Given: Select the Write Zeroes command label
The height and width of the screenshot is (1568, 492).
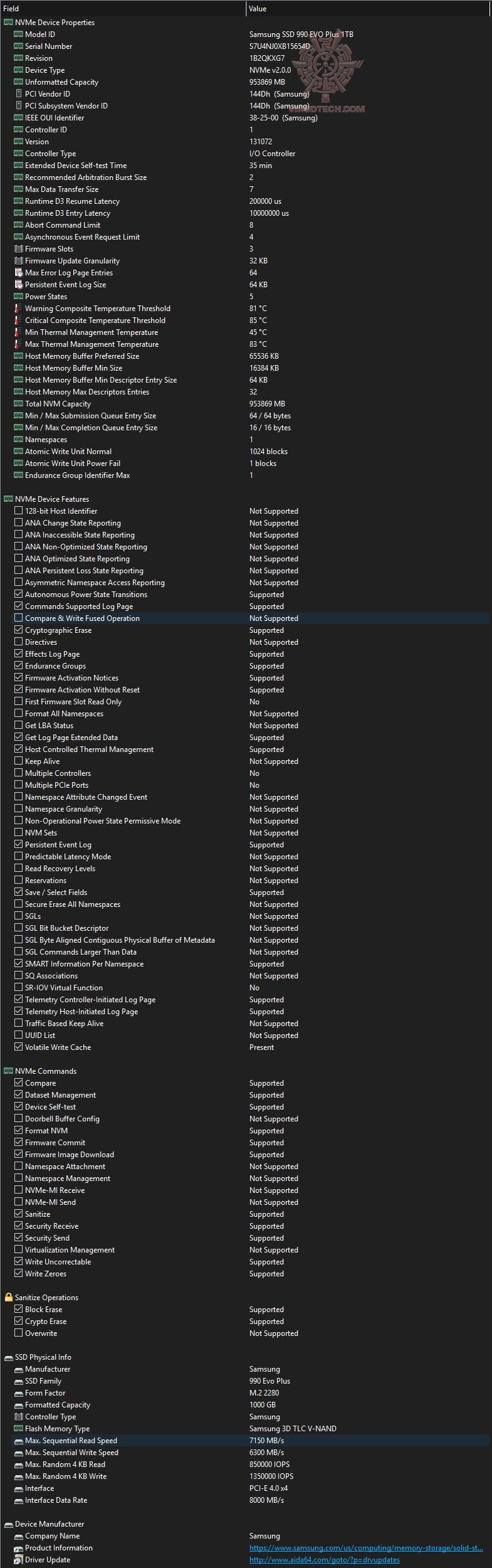Looking at the screenshot, I should [46, 1274].
